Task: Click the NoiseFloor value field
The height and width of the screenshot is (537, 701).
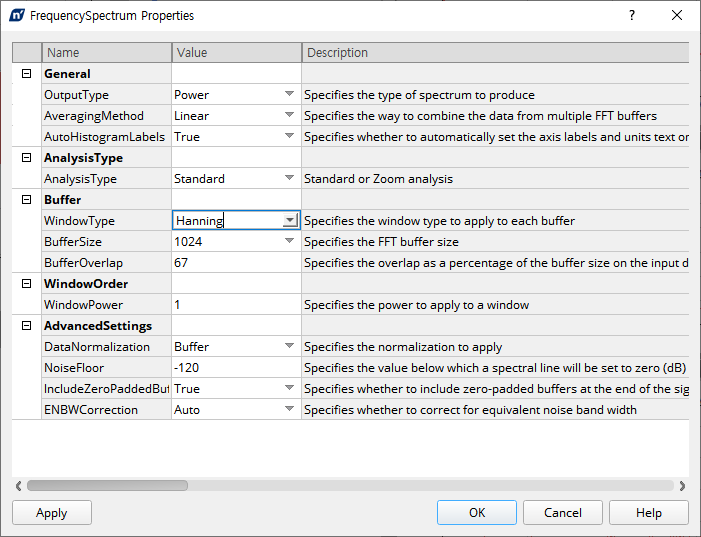Action: click(236, 368)
